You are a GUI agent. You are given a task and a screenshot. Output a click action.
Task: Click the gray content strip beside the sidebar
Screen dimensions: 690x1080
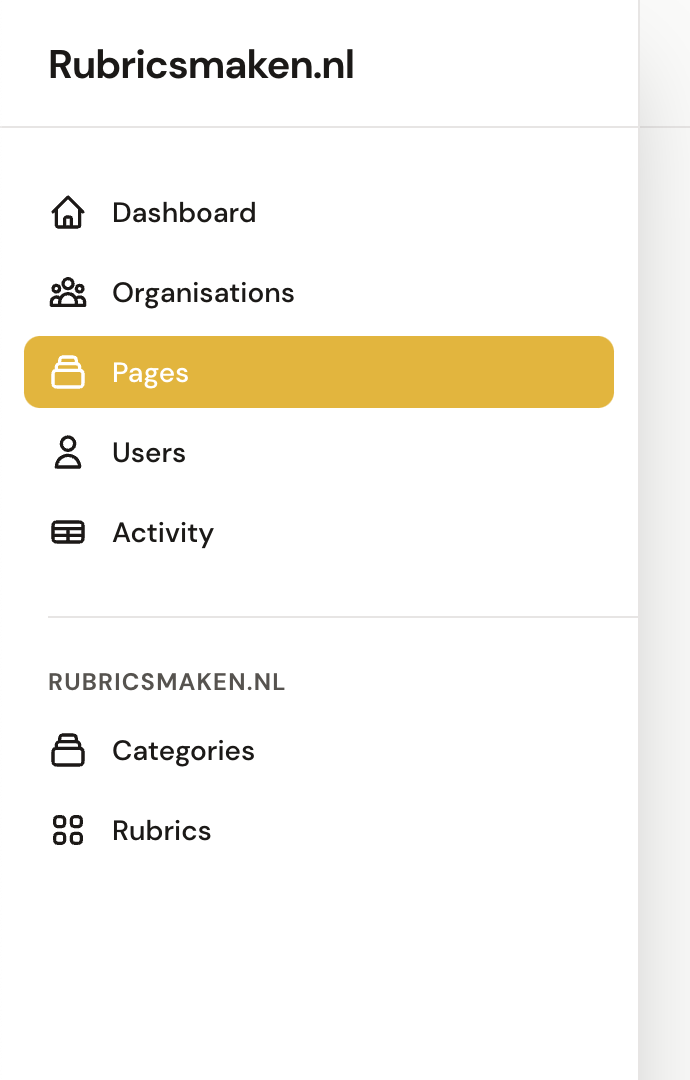point(664,599)
